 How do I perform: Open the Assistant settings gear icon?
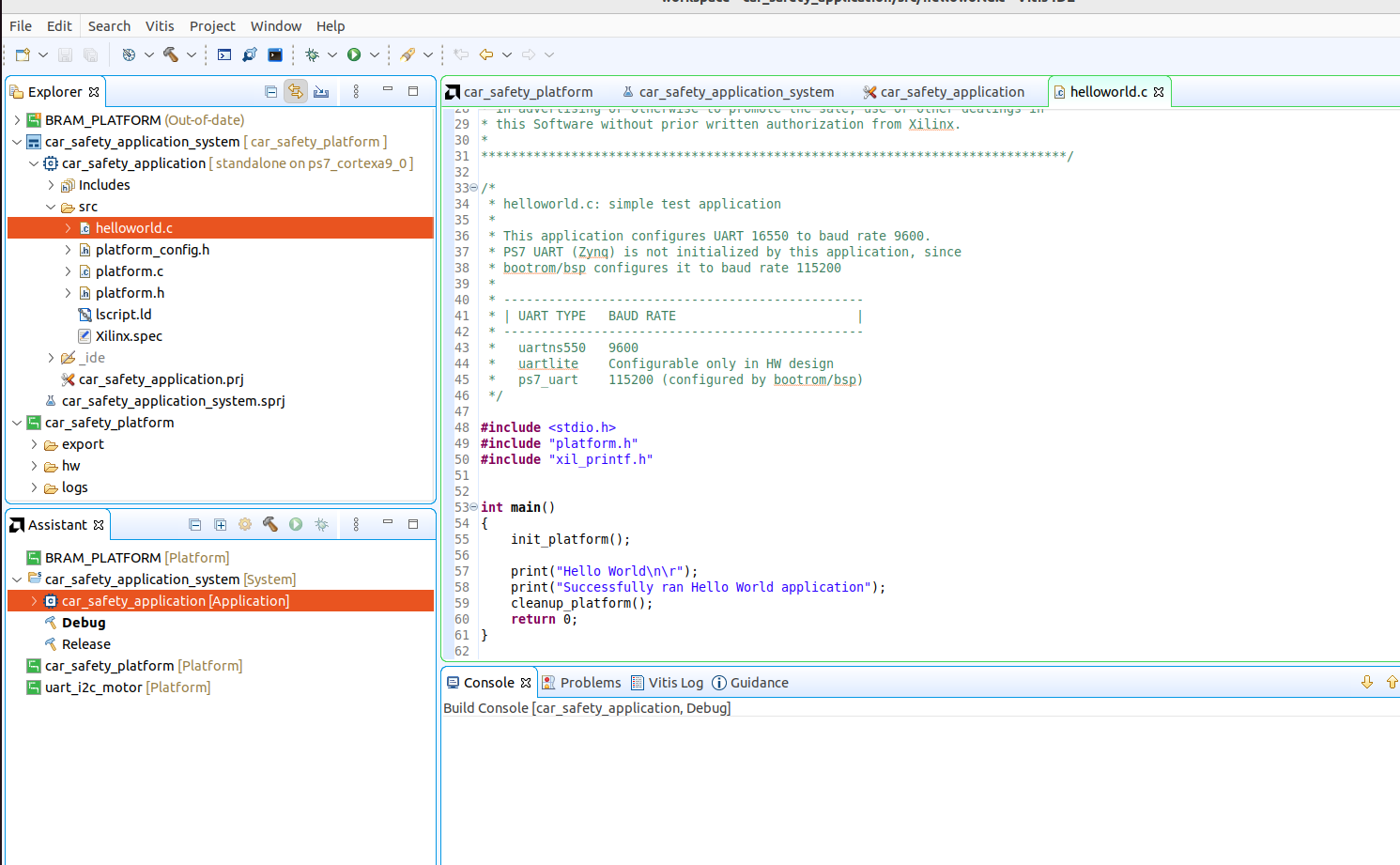245,524
